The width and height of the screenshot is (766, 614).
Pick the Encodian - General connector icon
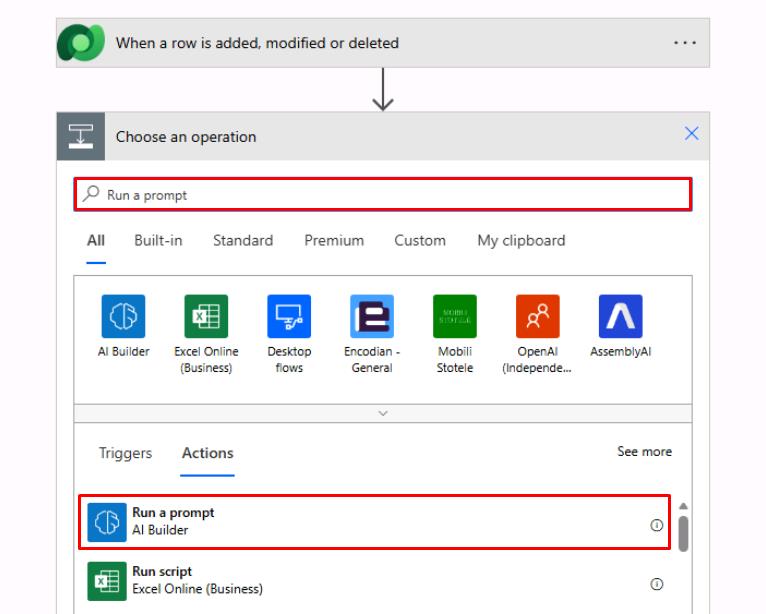[372, 316]
